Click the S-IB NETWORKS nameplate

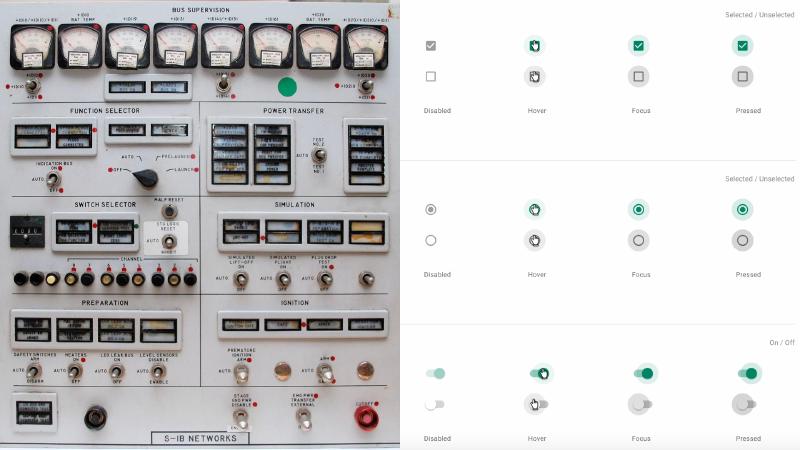(200, 438)
